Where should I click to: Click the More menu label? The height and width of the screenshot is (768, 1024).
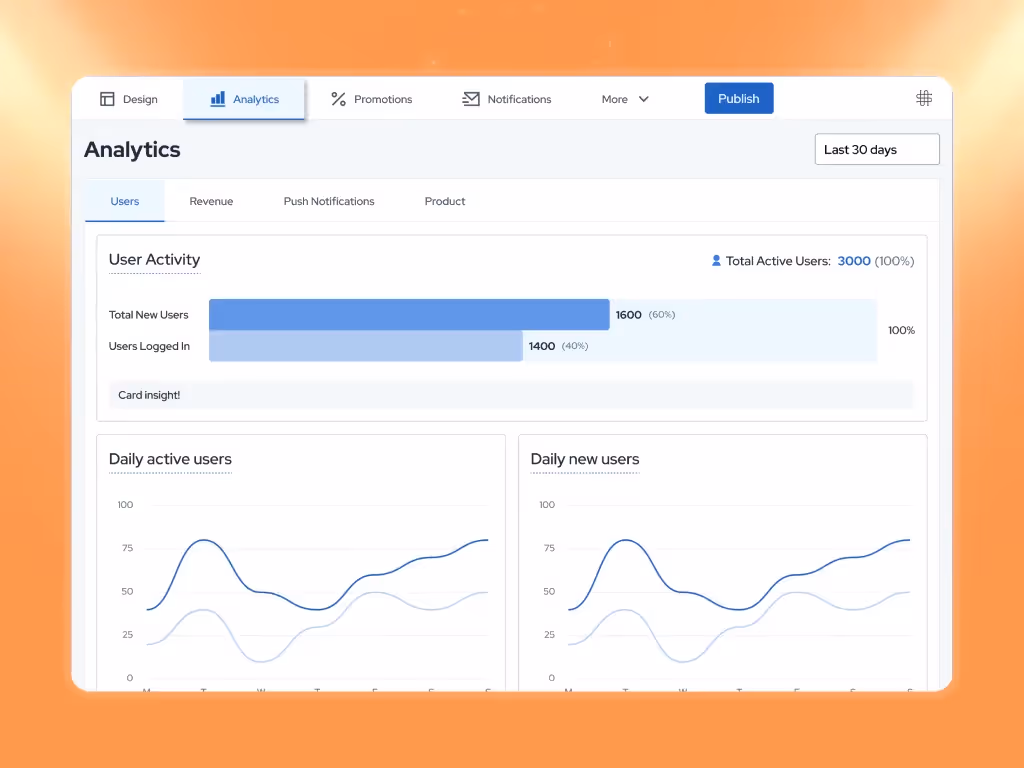pyautogui.click(x=614, y=99)
